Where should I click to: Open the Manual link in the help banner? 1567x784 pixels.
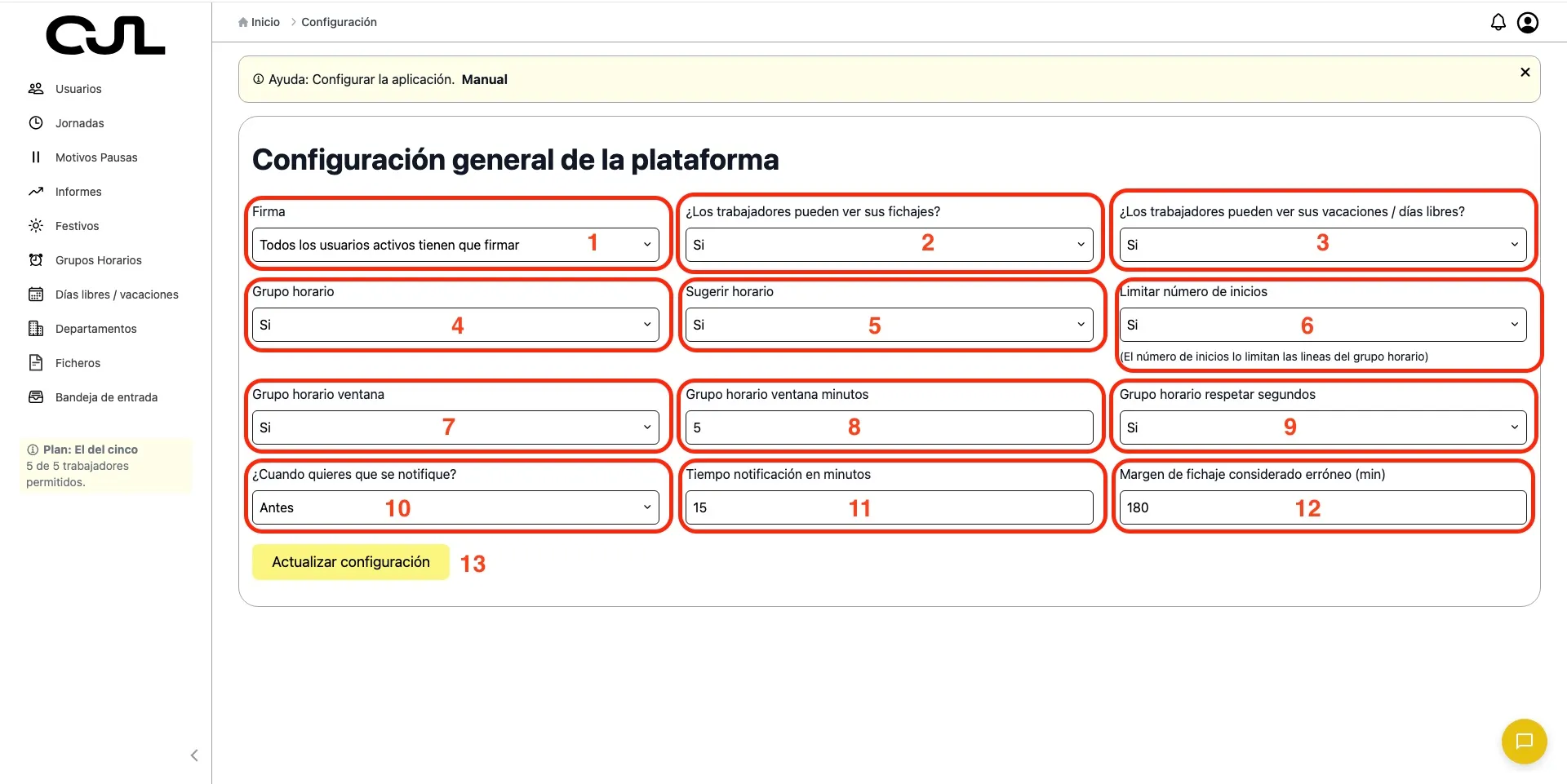tap(484, 79)
